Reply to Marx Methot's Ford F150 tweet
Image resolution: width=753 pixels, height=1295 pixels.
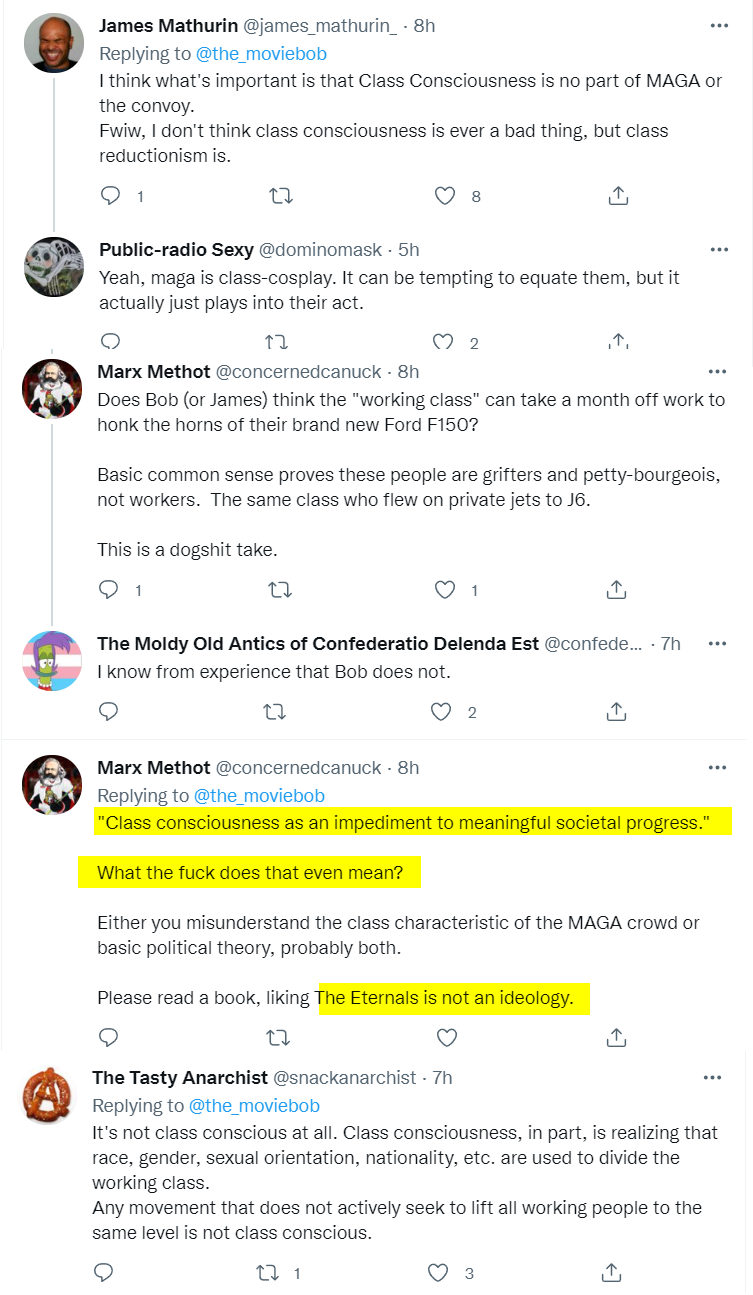[109, 590]
